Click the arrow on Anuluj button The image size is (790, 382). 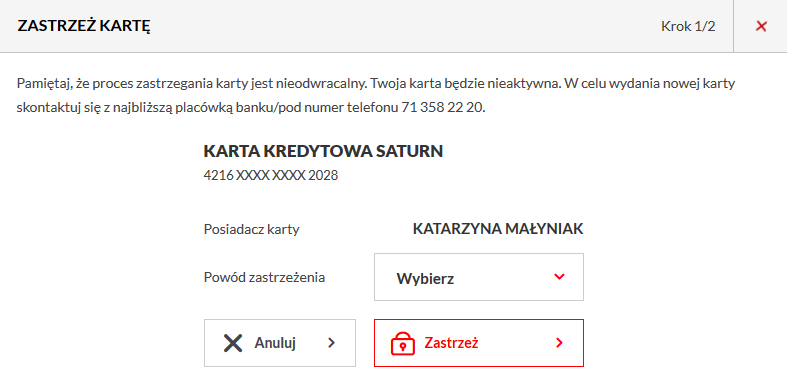click(x=331, y=343)
